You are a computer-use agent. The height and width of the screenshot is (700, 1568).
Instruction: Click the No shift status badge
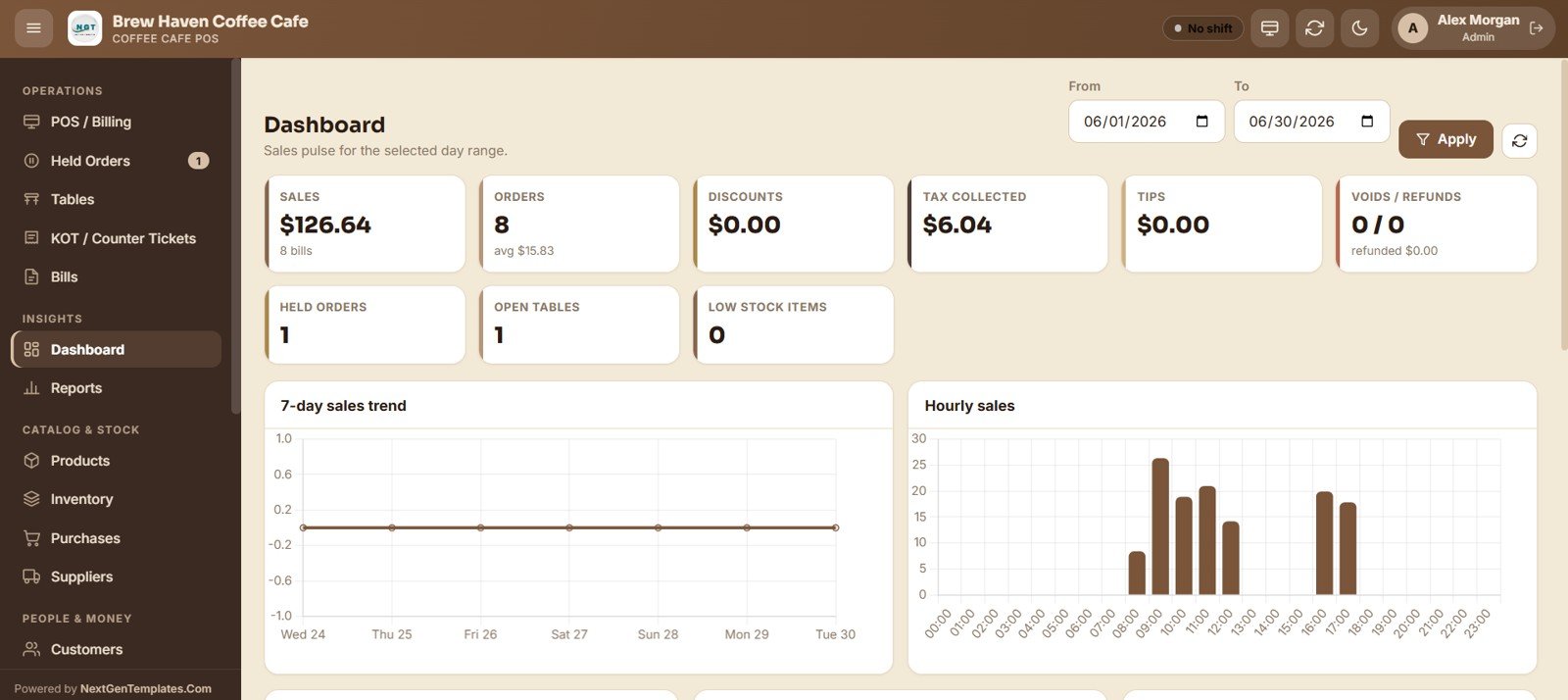[x=1202, y=28]
